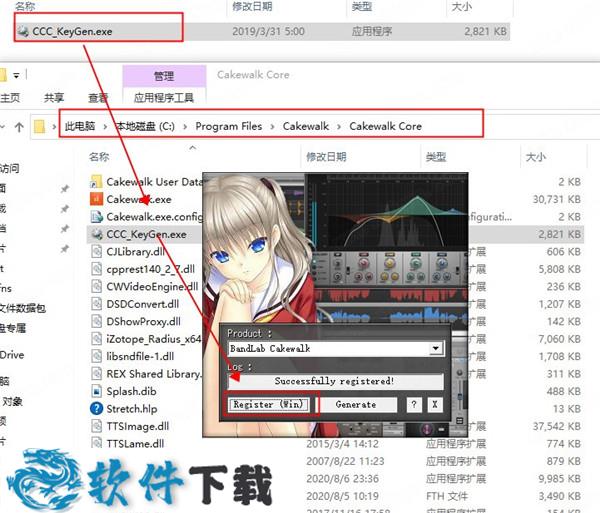Viewport: 600px width, 513px height.
Task: Click the TTSImage.dll file name
Action: [138, 426]
